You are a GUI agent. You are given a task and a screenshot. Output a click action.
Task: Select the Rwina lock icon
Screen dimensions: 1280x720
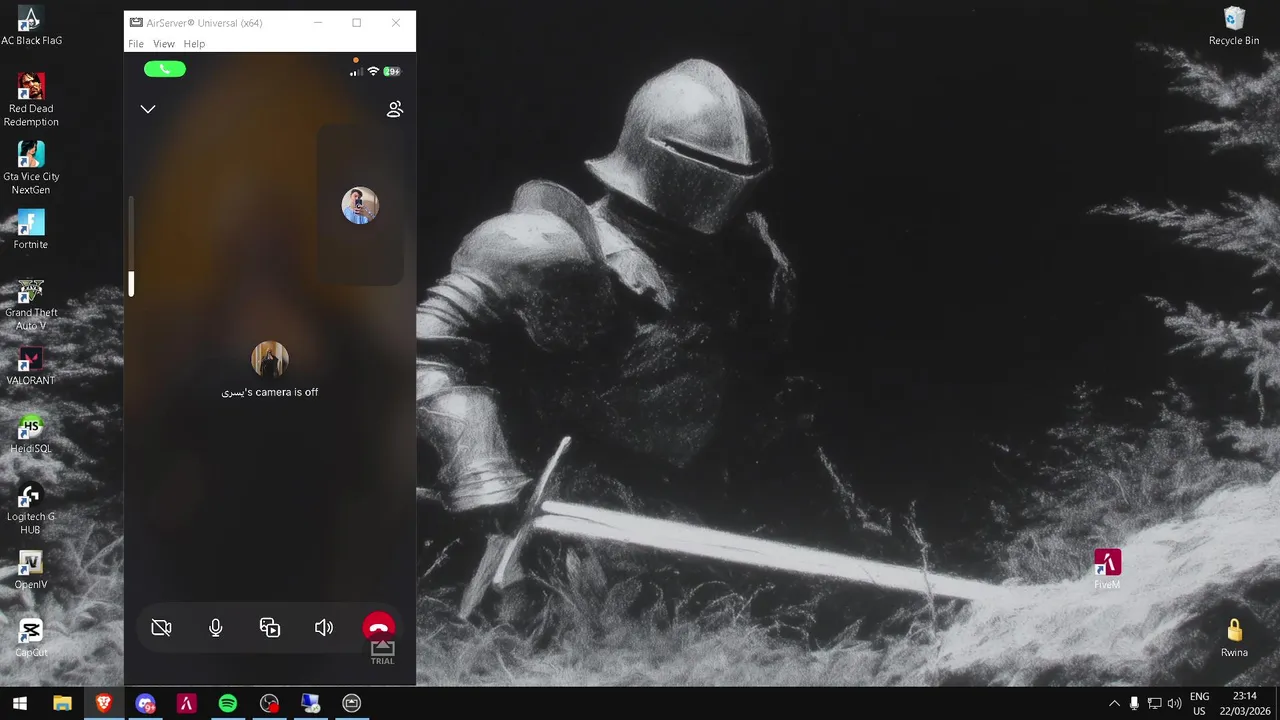pyautogui.click(x=1234, y=638)
